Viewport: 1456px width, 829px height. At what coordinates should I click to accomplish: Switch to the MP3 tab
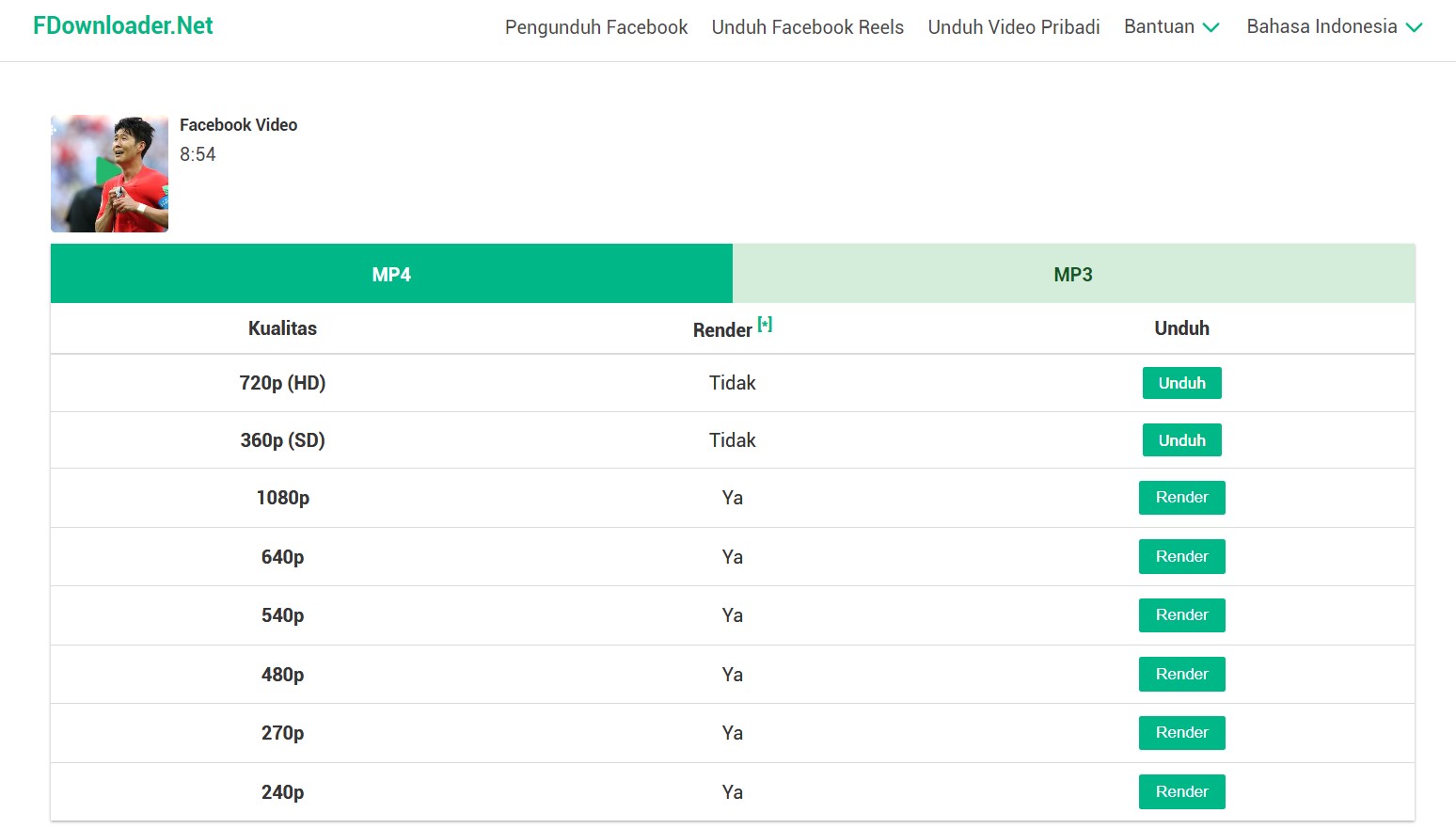[x=1073, y=274]
